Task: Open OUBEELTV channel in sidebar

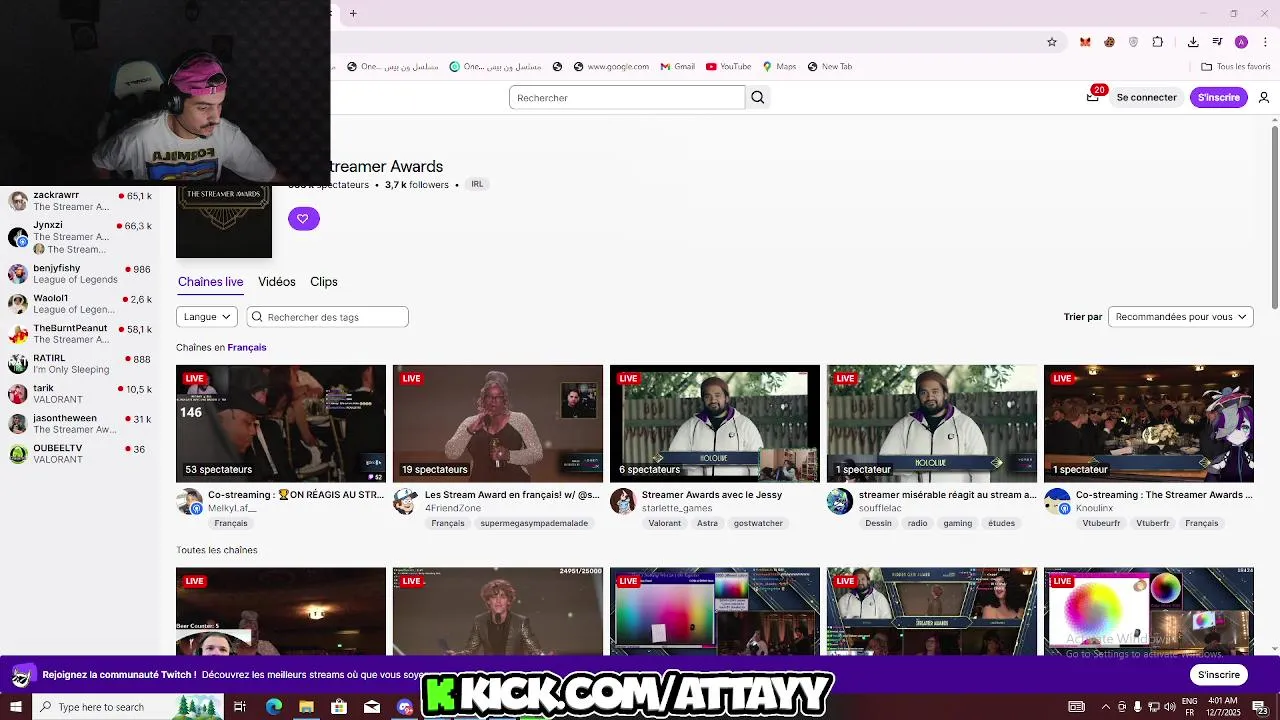Action: (80, 454)
